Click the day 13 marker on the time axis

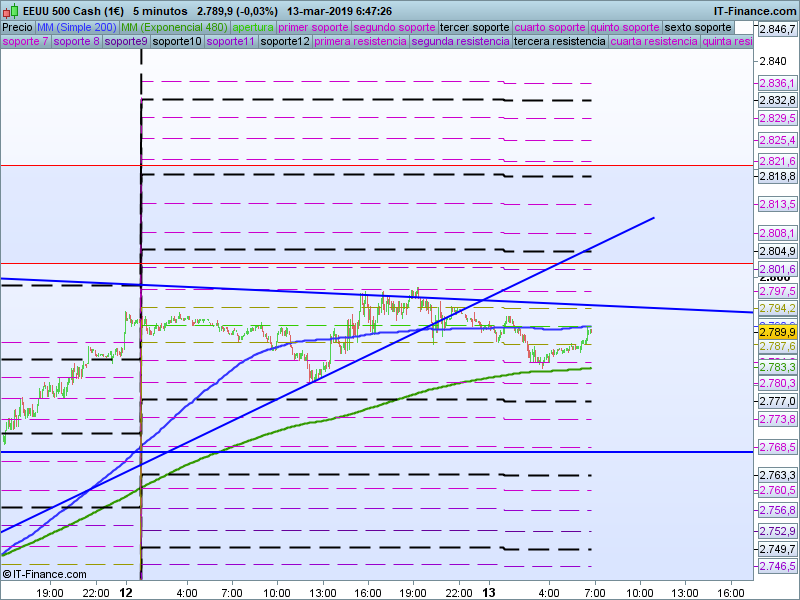tap(489, 593)
